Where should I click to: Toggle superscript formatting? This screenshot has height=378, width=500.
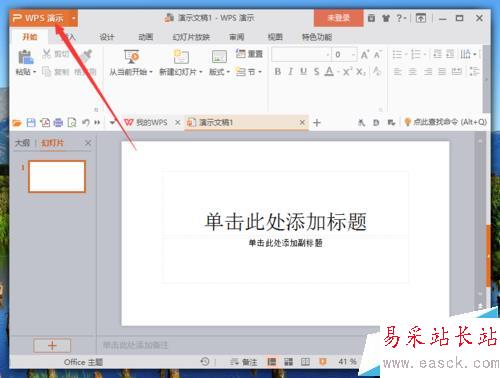pyautogui.click(x=347, y=71)
